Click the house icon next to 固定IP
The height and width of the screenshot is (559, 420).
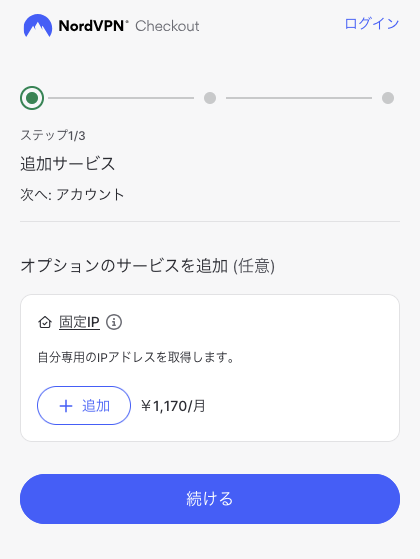point(45,322)
